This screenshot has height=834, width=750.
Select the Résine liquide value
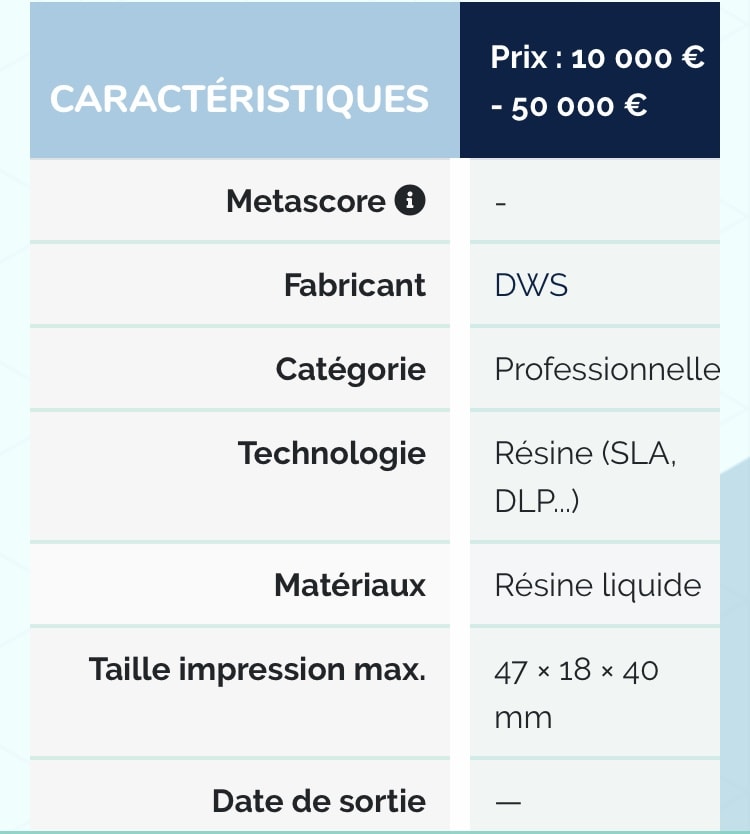(x=598, y=585)
